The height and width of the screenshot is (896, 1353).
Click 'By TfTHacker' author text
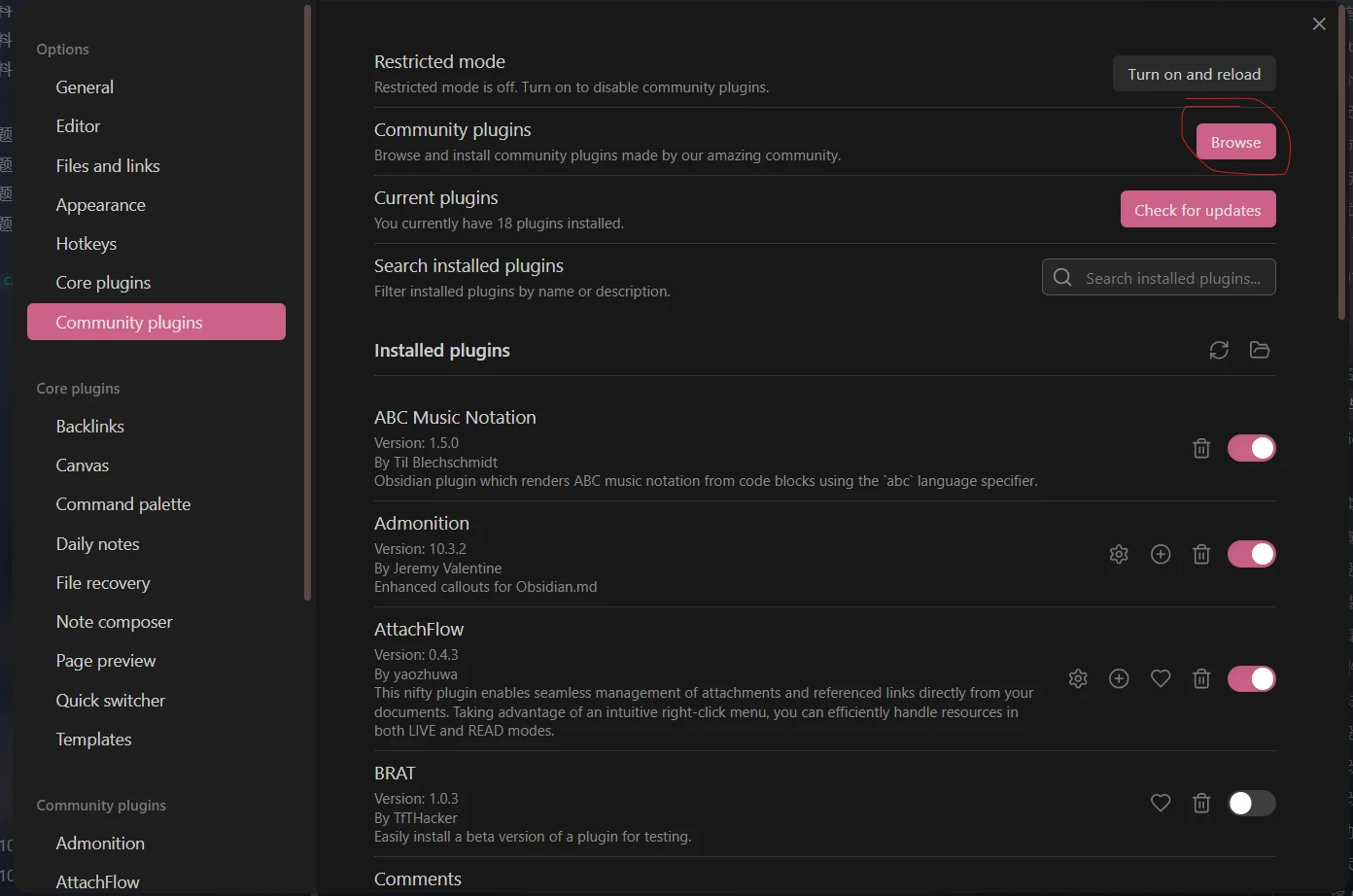(415, 817)
